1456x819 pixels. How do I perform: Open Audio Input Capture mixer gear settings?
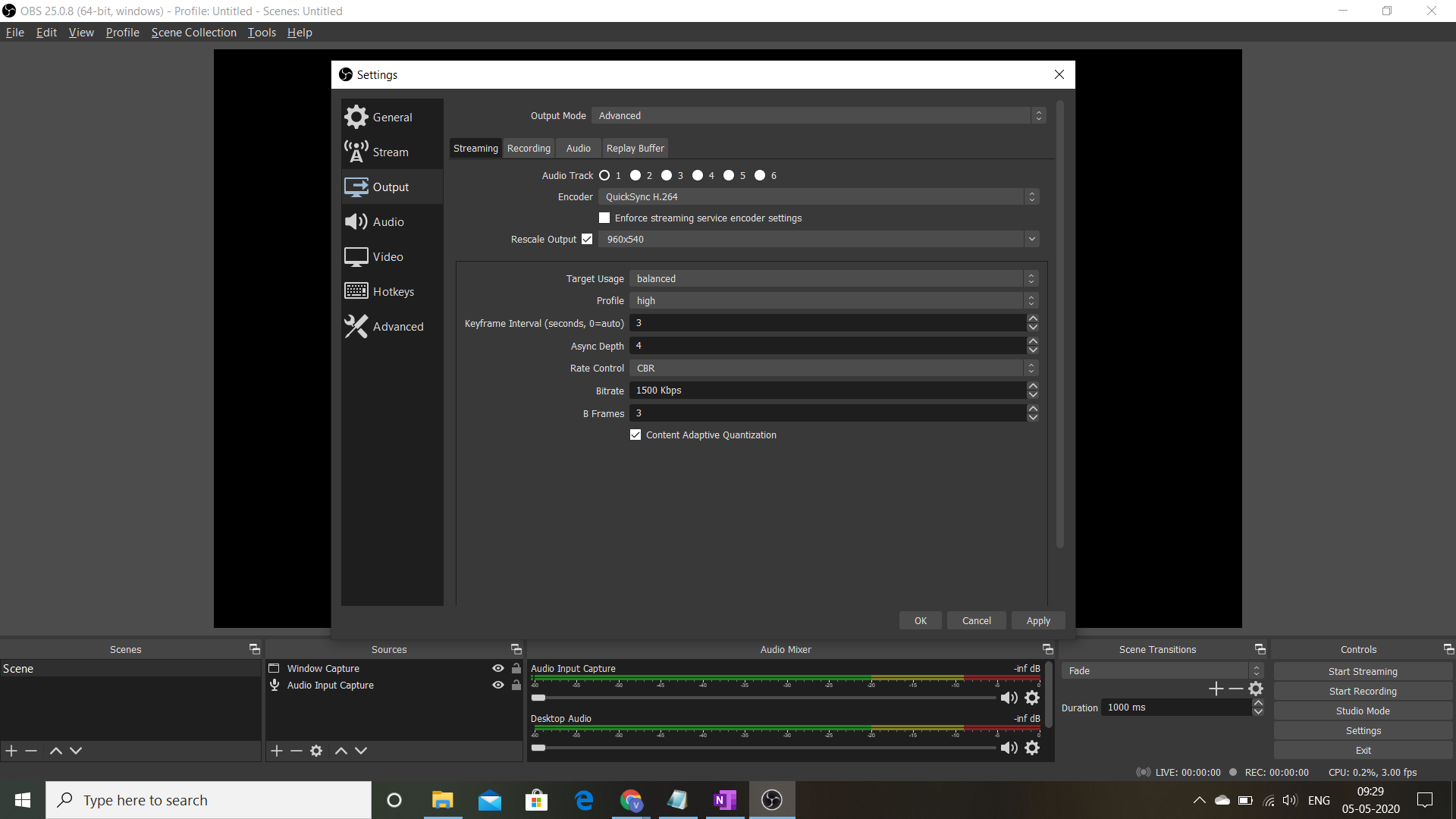pyautogui.click(x=1032, y=698)
